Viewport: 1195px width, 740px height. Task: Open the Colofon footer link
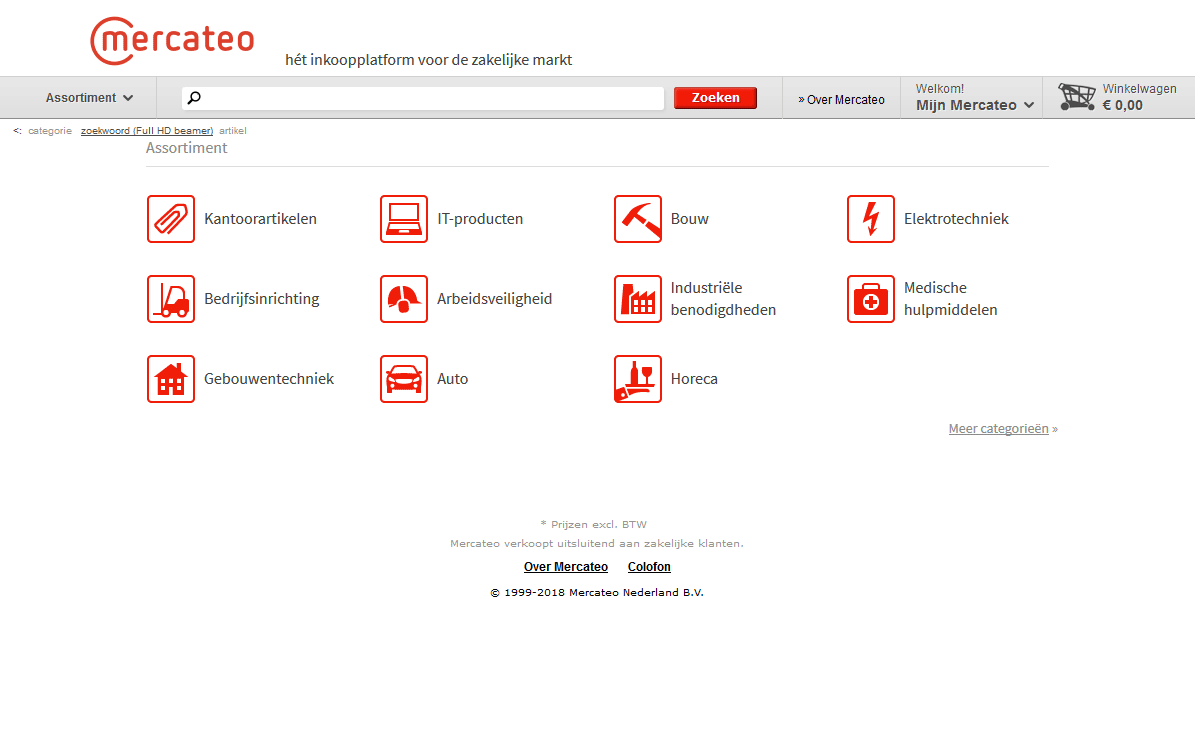tap(649, 567)
